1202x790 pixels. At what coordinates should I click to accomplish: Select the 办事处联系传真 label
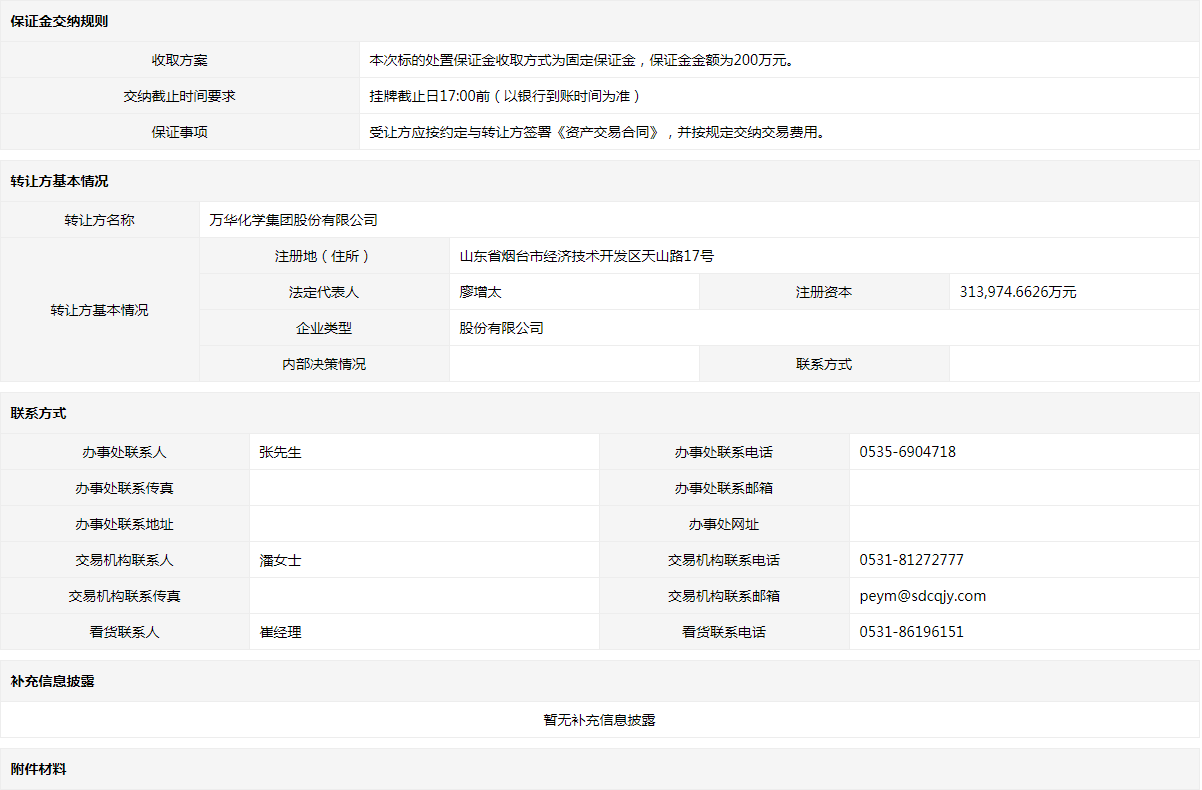point(125,488)
